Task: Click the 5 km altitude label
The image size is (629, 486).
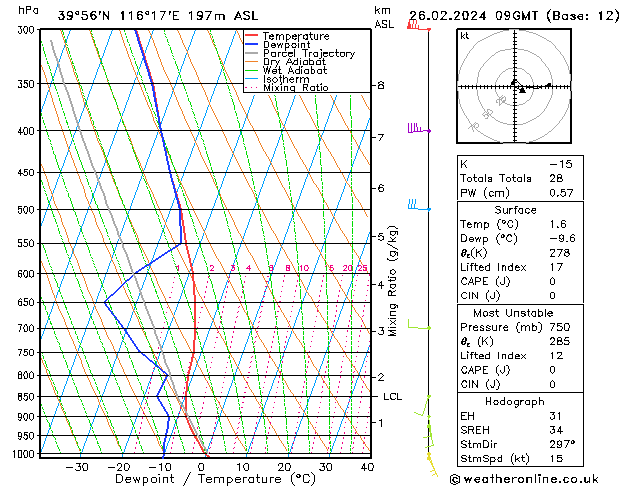Action: coord(381,237)
